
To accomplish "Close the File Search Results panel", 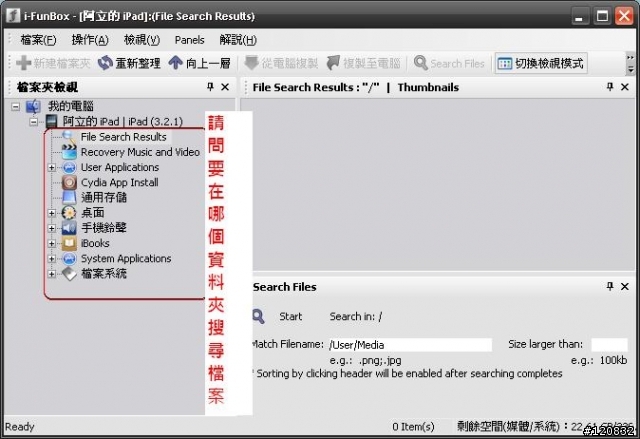I will point(624,87).
